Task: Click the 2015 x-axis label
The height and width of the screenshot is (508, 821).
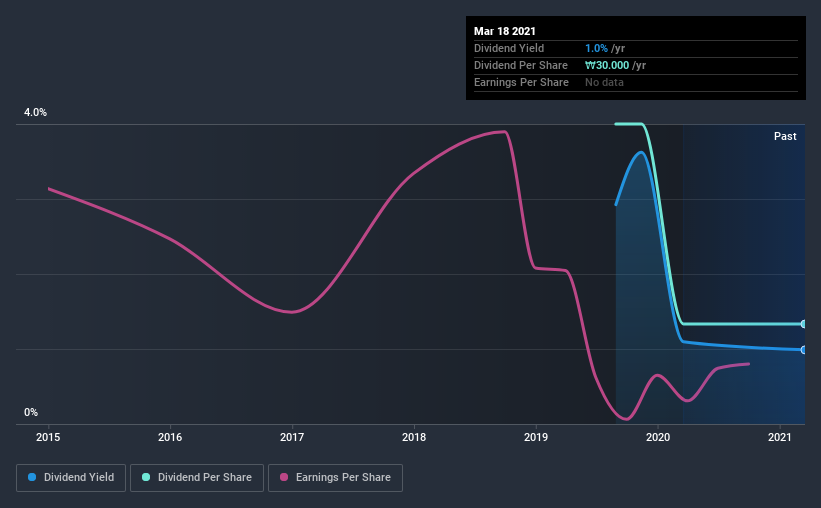Action: click(x=48, y=437)
